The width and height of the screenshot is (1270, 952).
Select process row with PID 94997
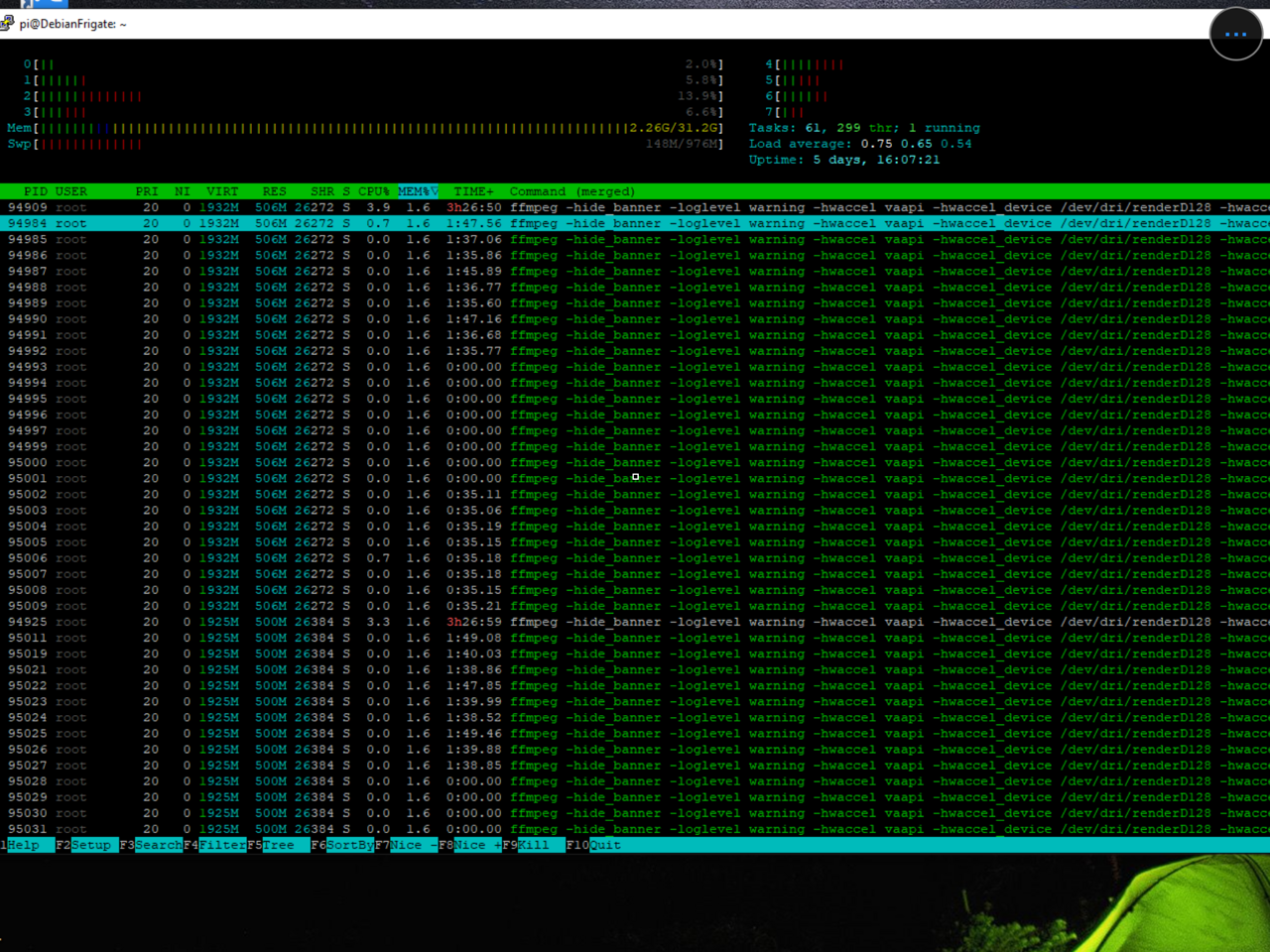(635, 430)
